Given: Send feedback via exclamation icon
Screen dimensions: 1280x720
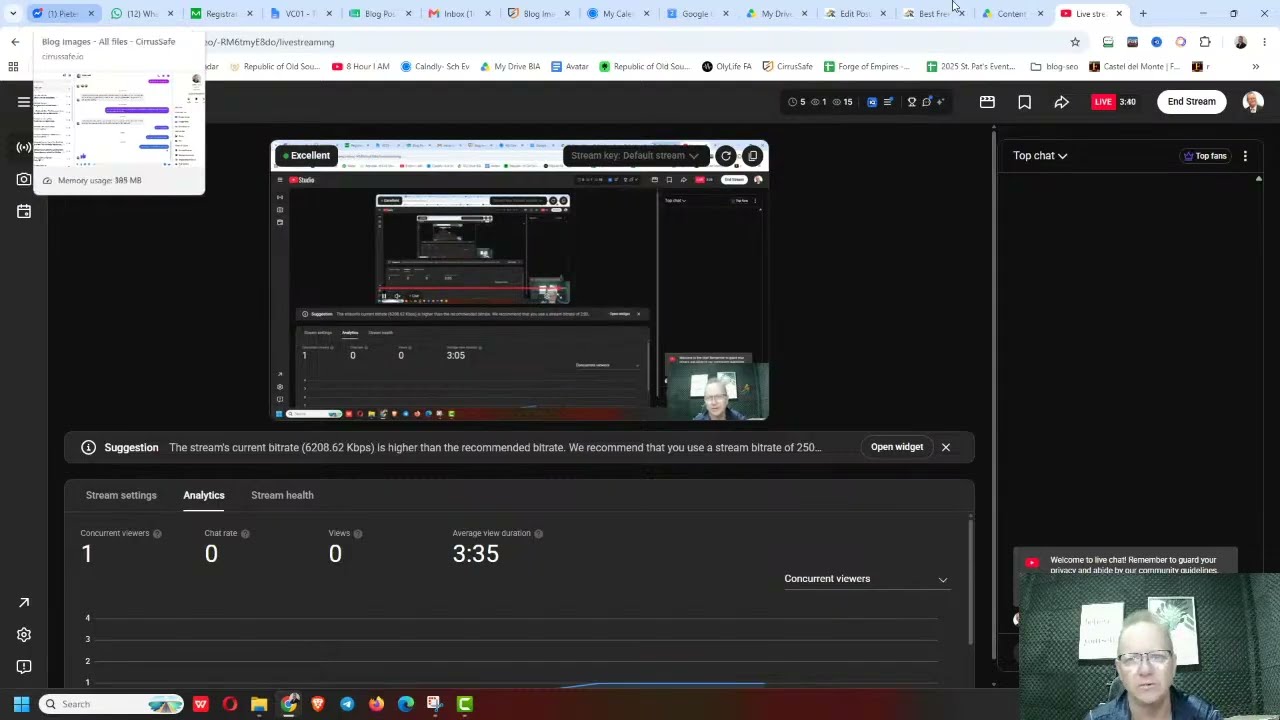Looking at the screenshot, I should [x=24, y=666].
